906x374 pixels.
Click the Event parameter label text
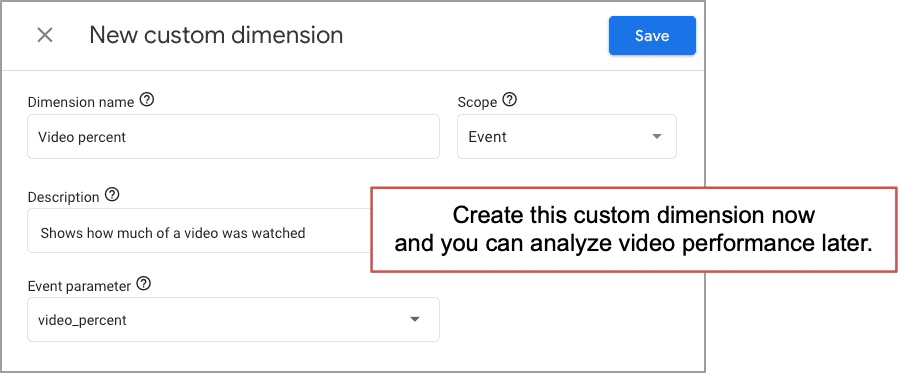pos(79,286)
